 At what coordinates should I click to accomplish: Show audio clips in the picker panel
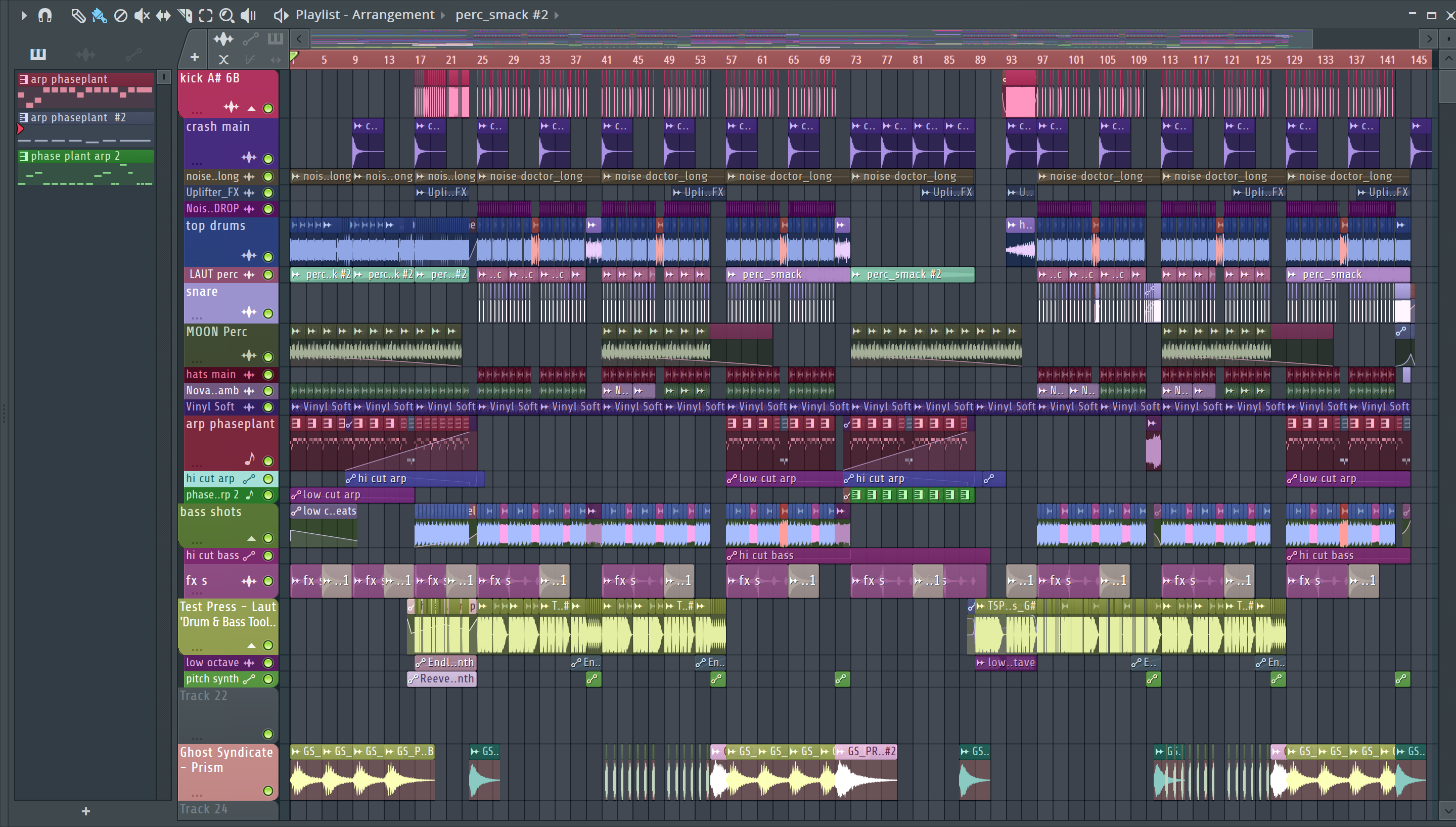(86, 55)
